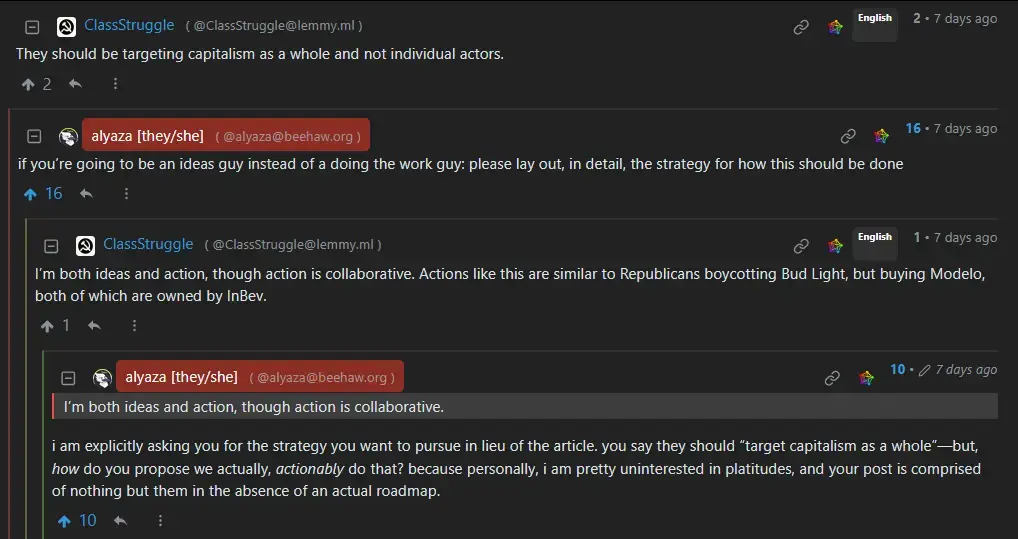Open more options on the top comment

tap(115, 84)
